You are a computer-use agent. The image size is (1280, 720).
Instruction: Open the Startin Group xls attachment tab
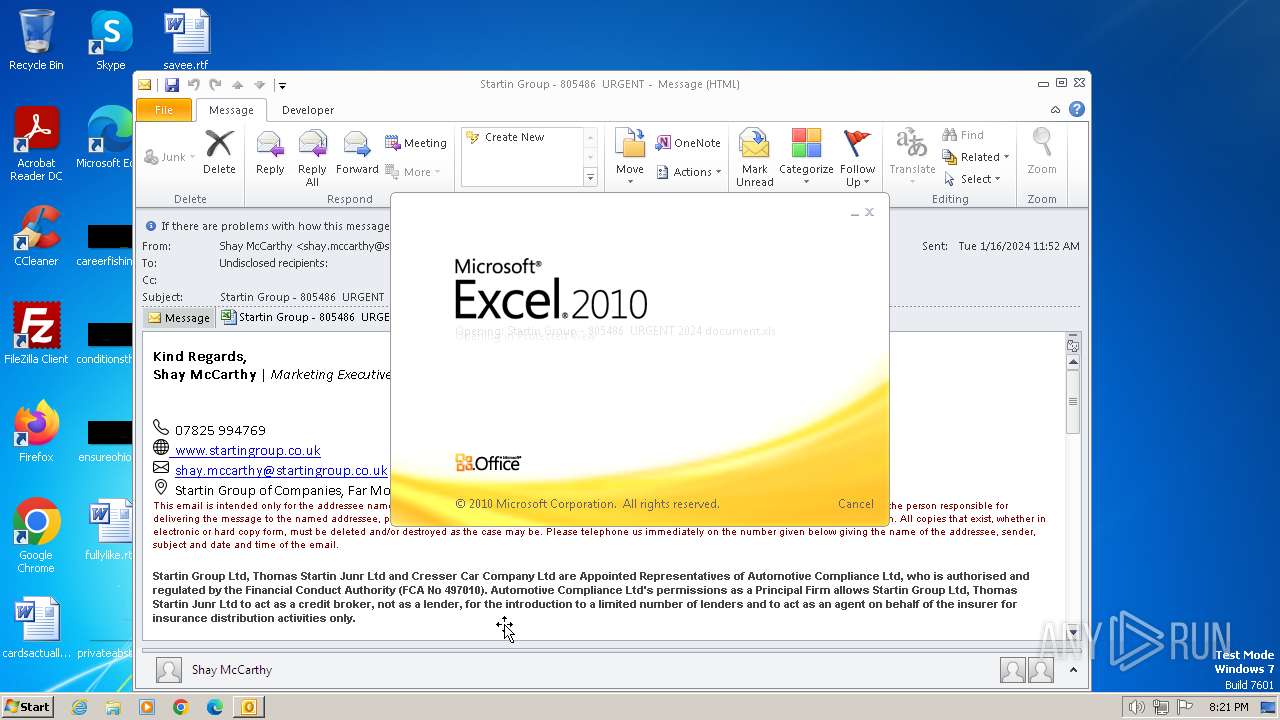(x=304, y=317)
